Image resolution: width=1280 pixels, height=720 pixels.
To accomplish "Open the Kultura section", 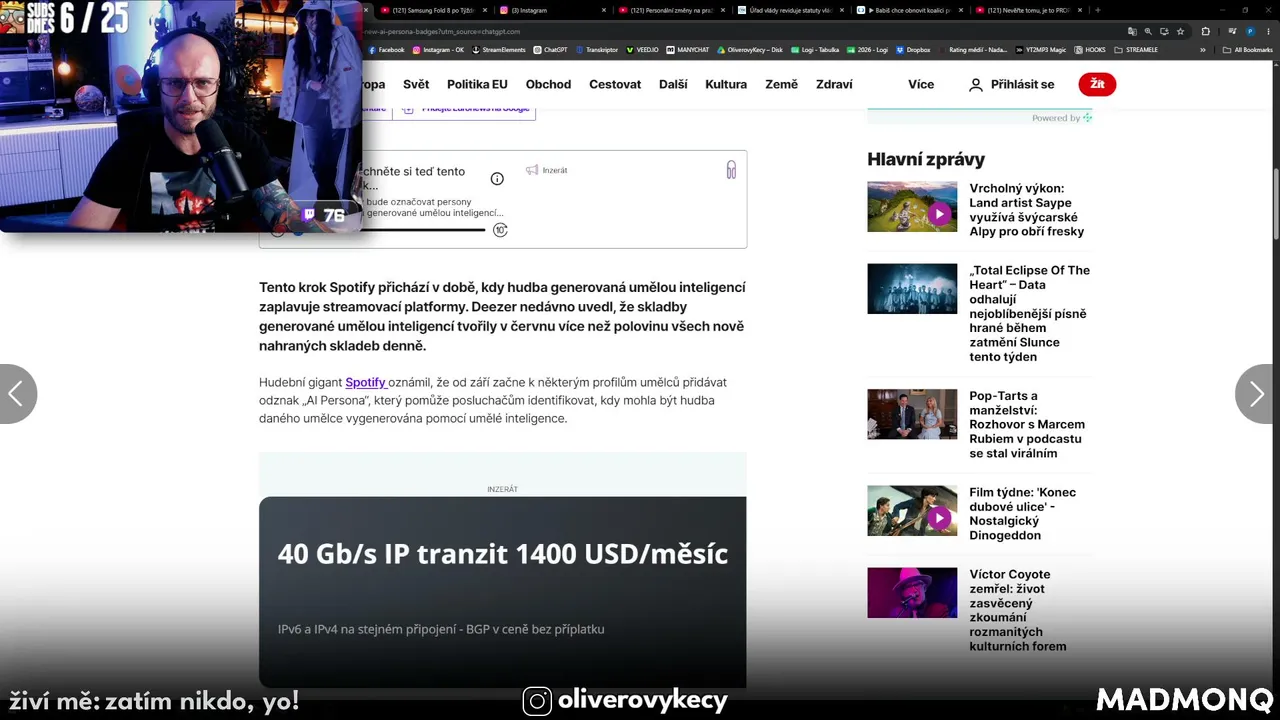I will (x=726, y=84).
